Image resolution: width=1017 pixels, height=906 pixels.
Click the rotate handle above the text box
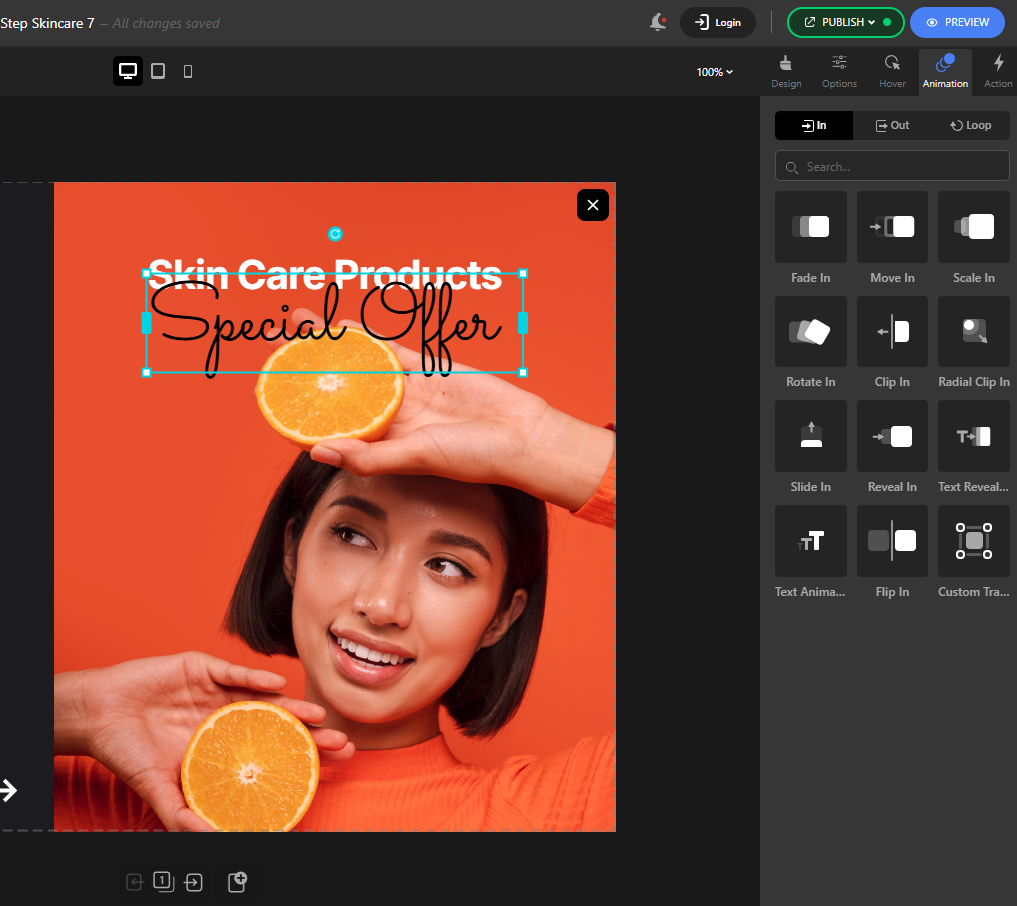click(x=335, y=234)
